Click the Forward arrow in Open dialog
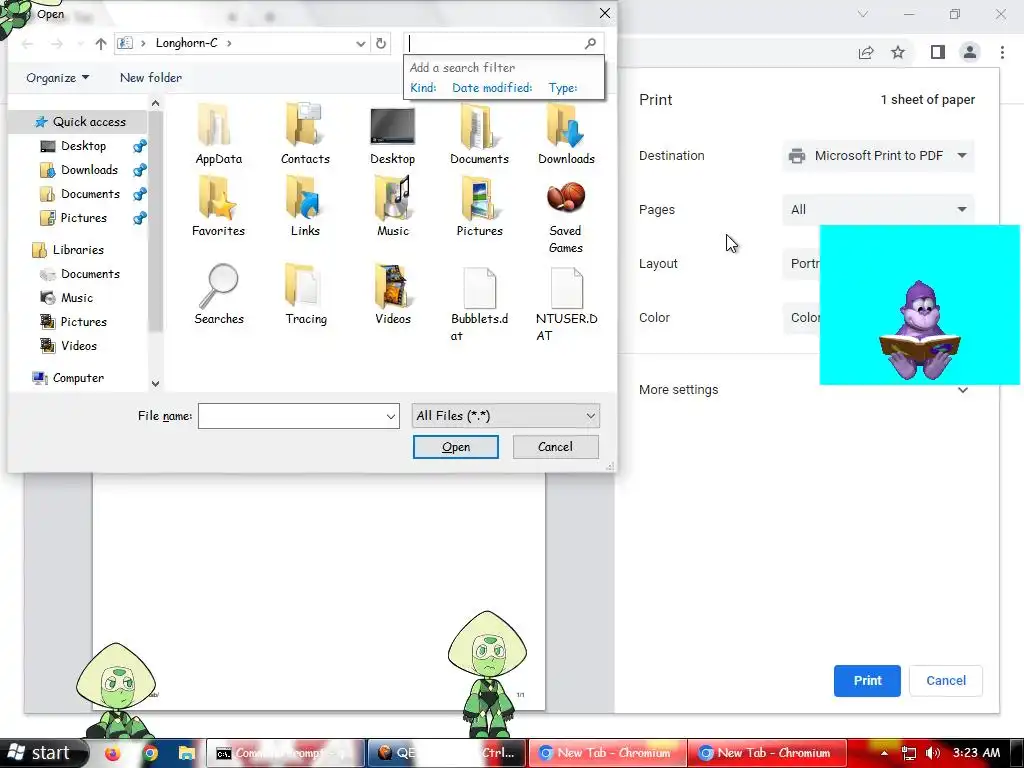 [57, 44]
